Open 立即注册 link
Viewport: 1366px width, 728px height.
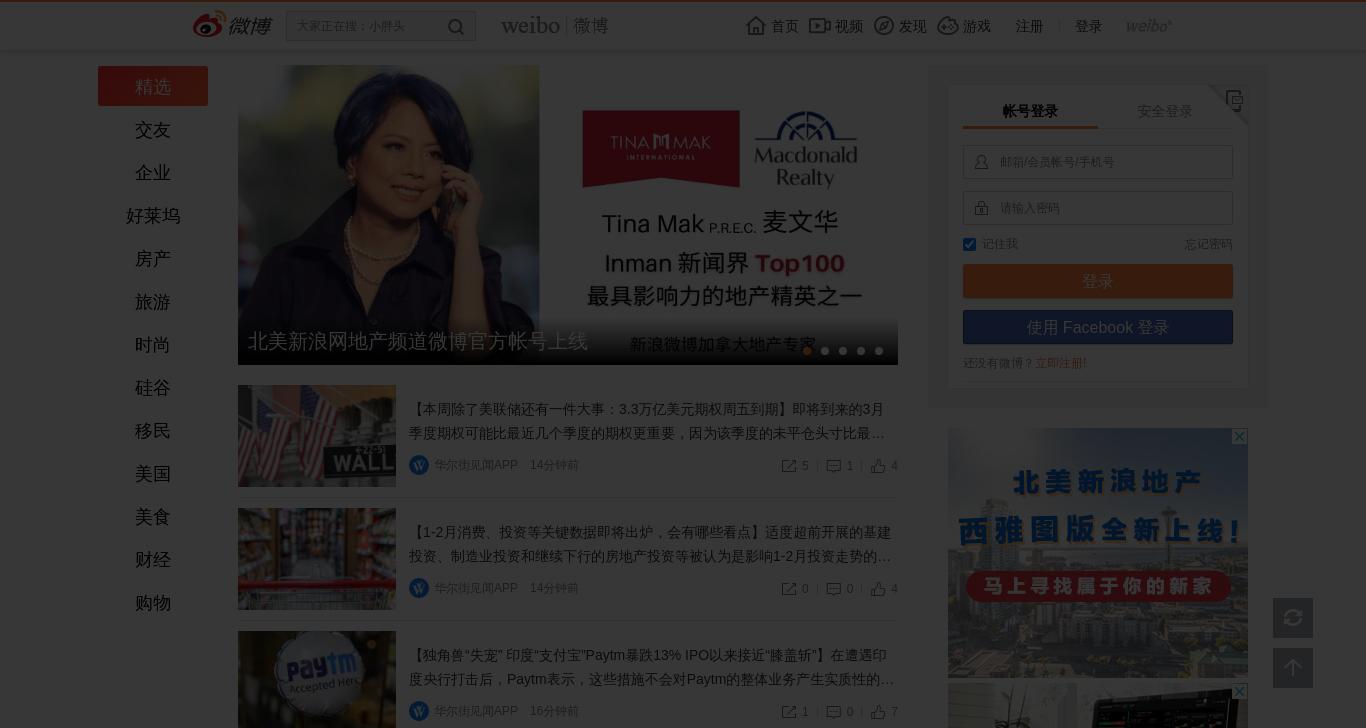point(1061,363)
